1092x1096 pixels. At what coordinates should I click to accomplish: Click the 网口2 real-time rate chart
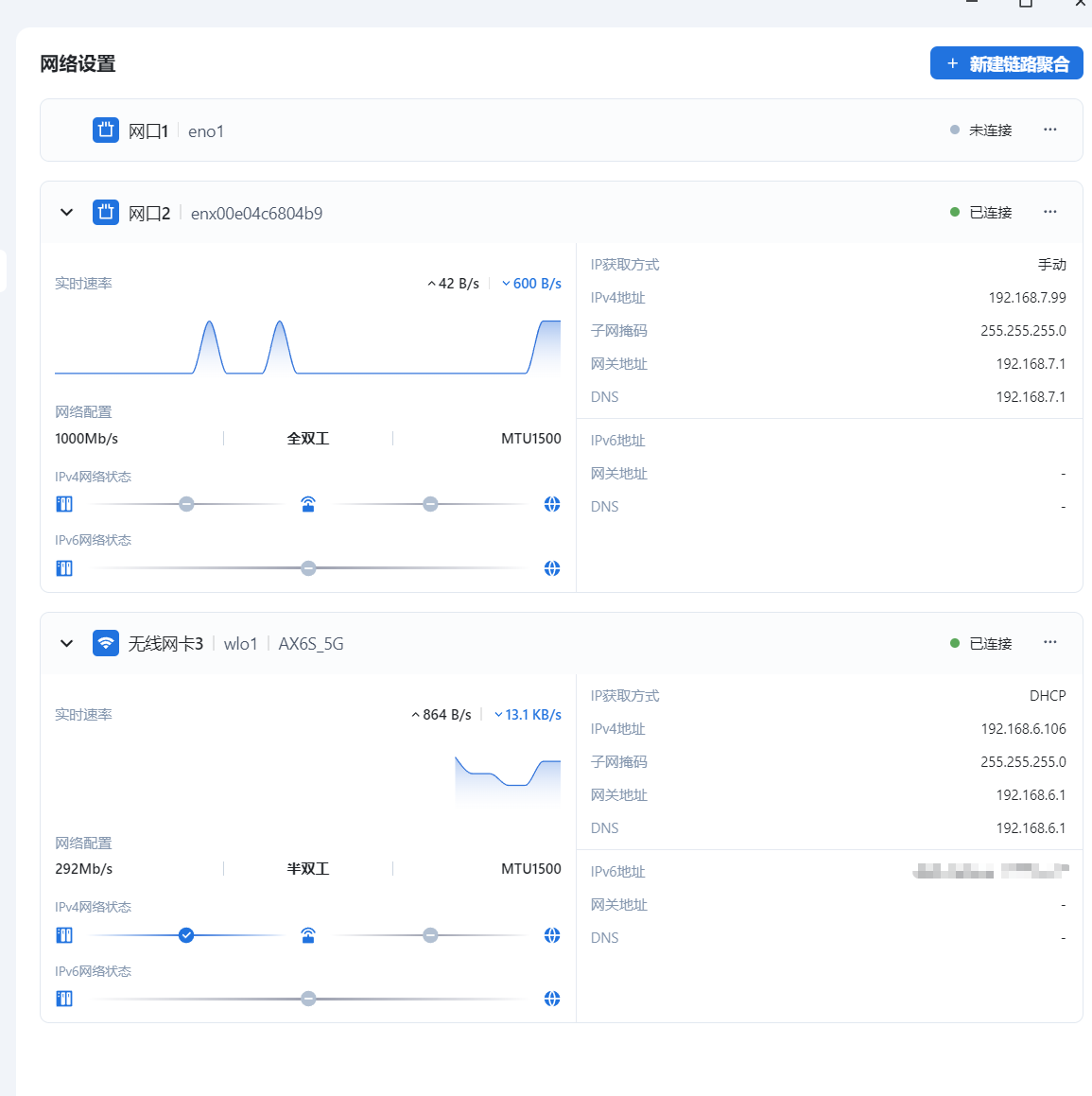point(308,347)
